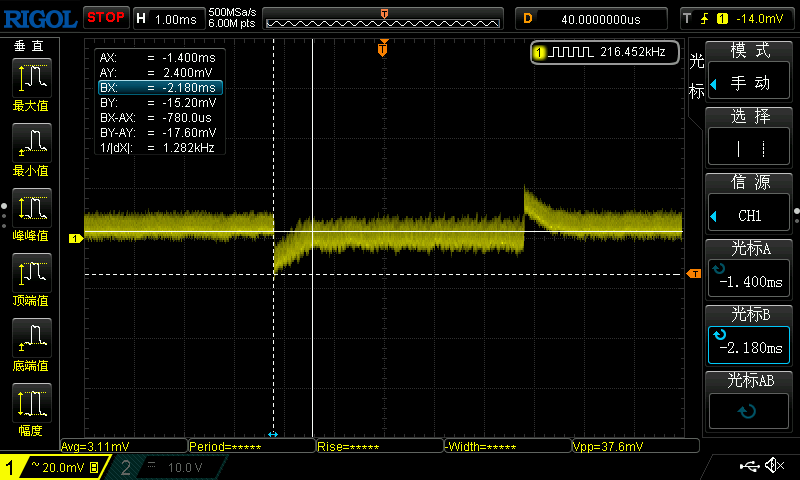Click the blue horizontal cursor arrow at bottom
This screenshot has height=480, width=800.
point(273,434)
